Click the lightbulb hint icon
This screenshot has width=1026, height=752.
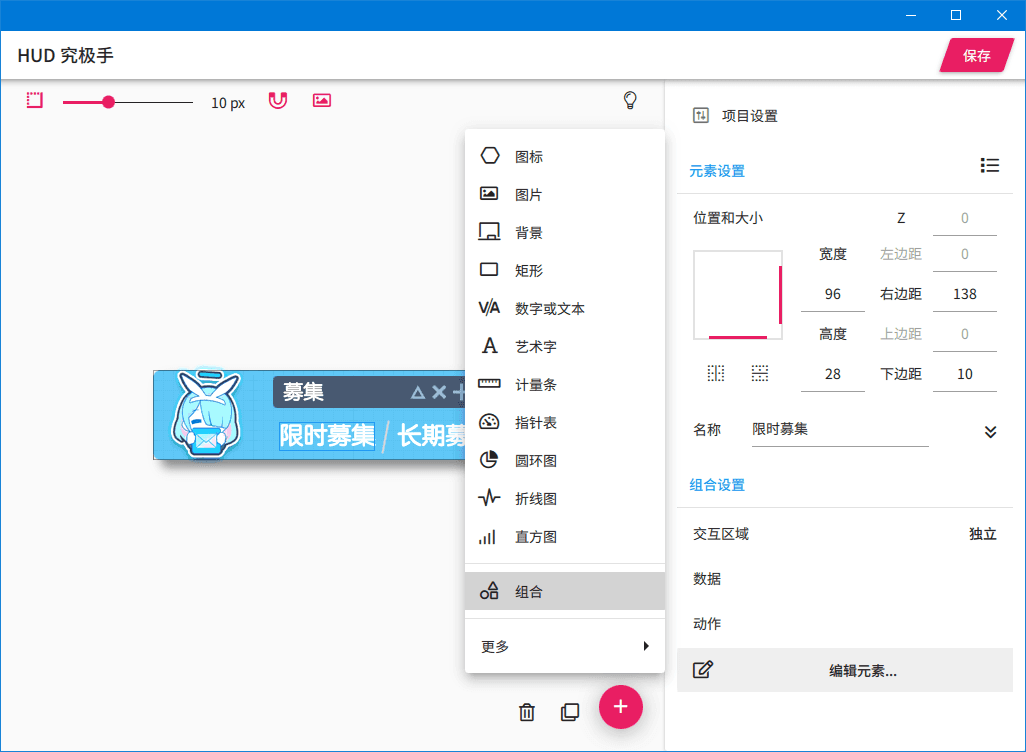[x=629, y=100]
